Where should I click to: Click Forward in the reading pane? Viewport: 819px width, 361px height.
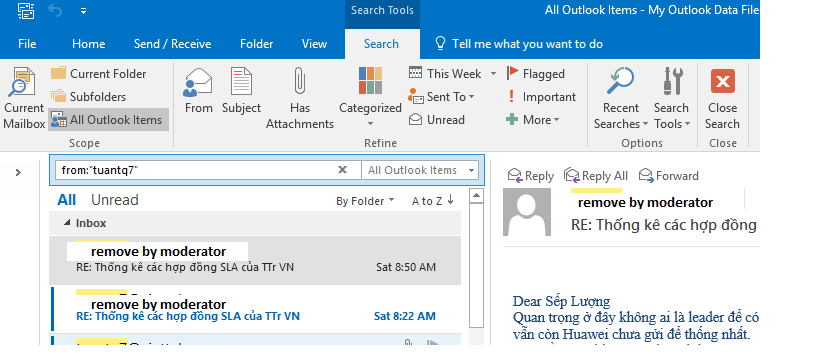tap(669, 176)
